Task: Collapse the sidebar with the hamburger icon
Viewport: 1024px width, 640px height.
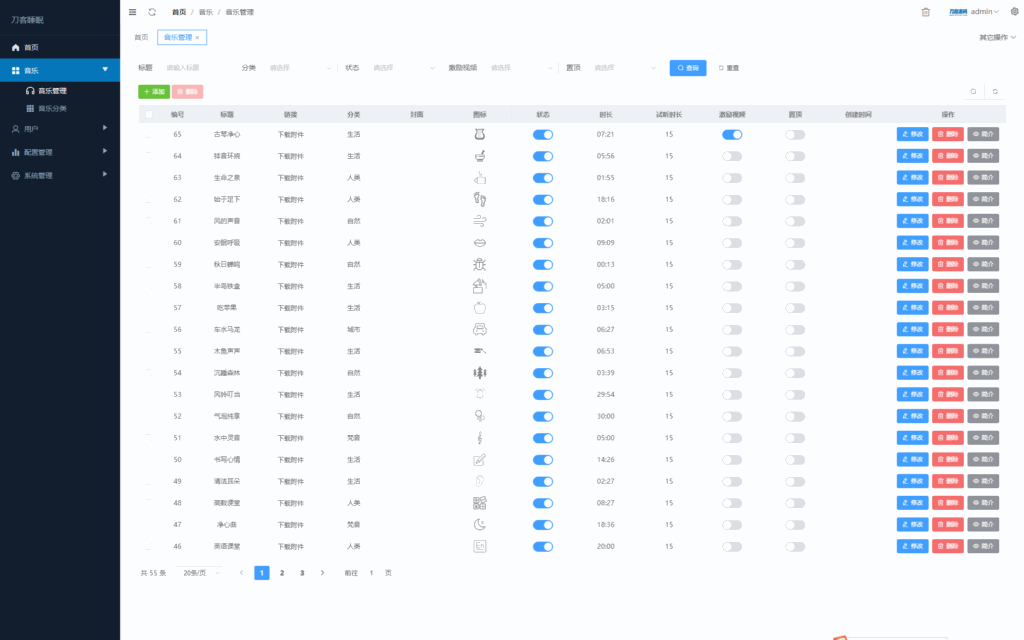Action: 133,12
